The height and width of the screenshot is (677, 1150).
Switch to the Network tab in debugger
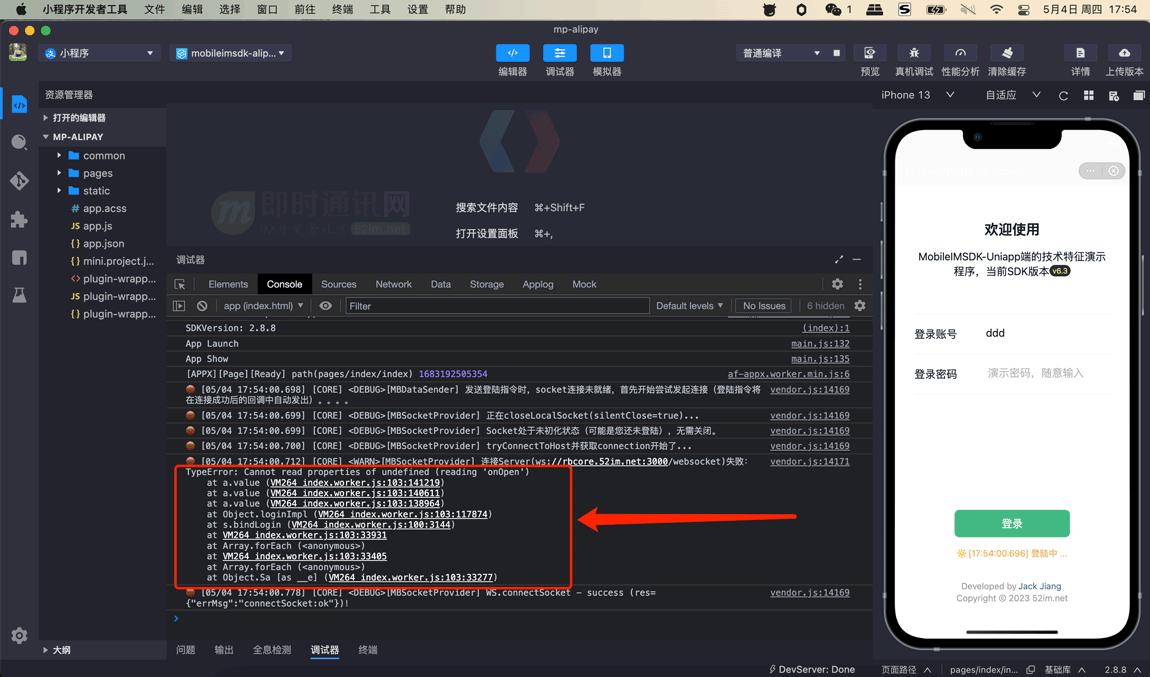pyautogui.click(x=393, y=284)
